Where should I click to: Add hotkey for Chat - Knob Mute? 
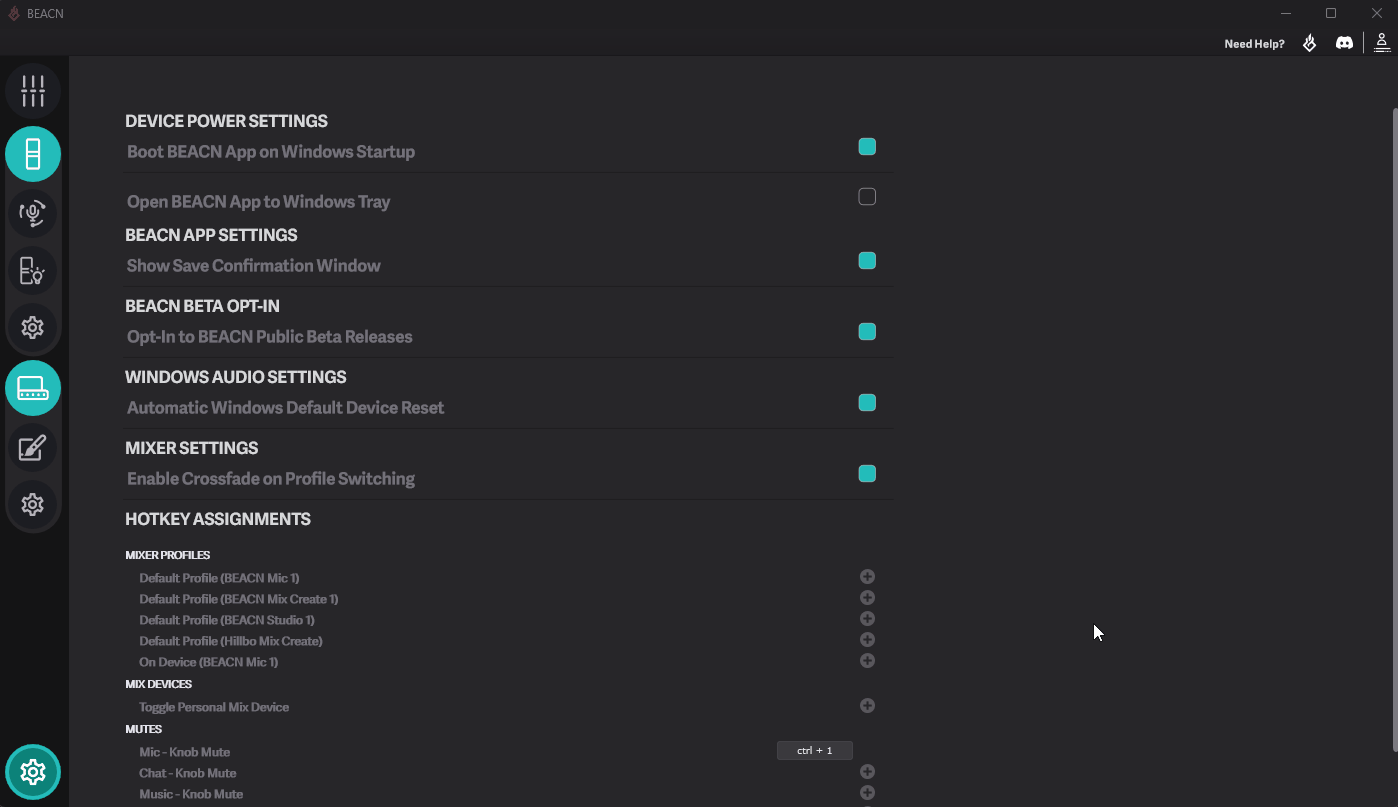point(867,772)
